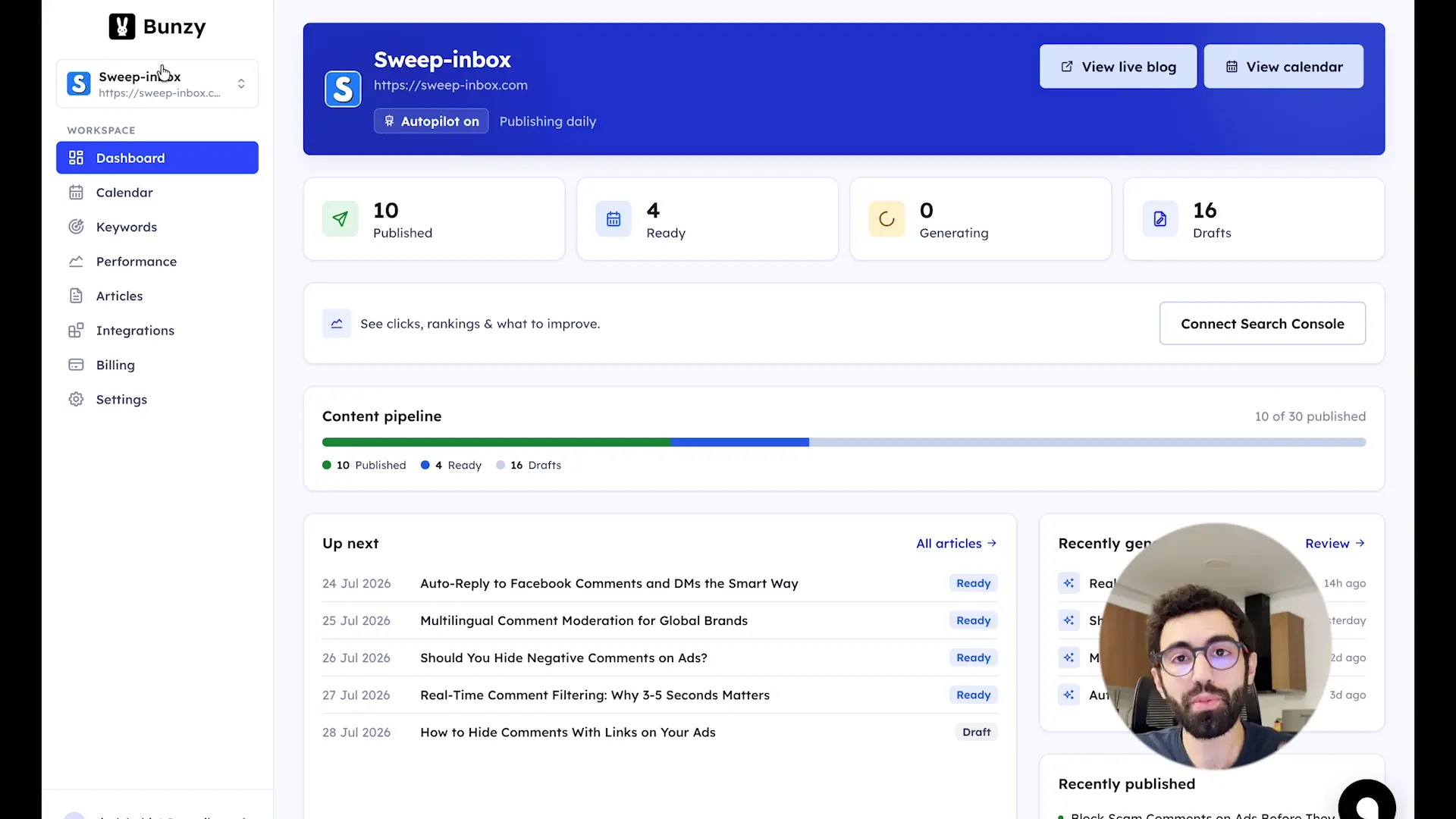
Task: Click the Sweep-inbox S icon in the sidebar
Action: pyautogui.click(x=79, y=83)
